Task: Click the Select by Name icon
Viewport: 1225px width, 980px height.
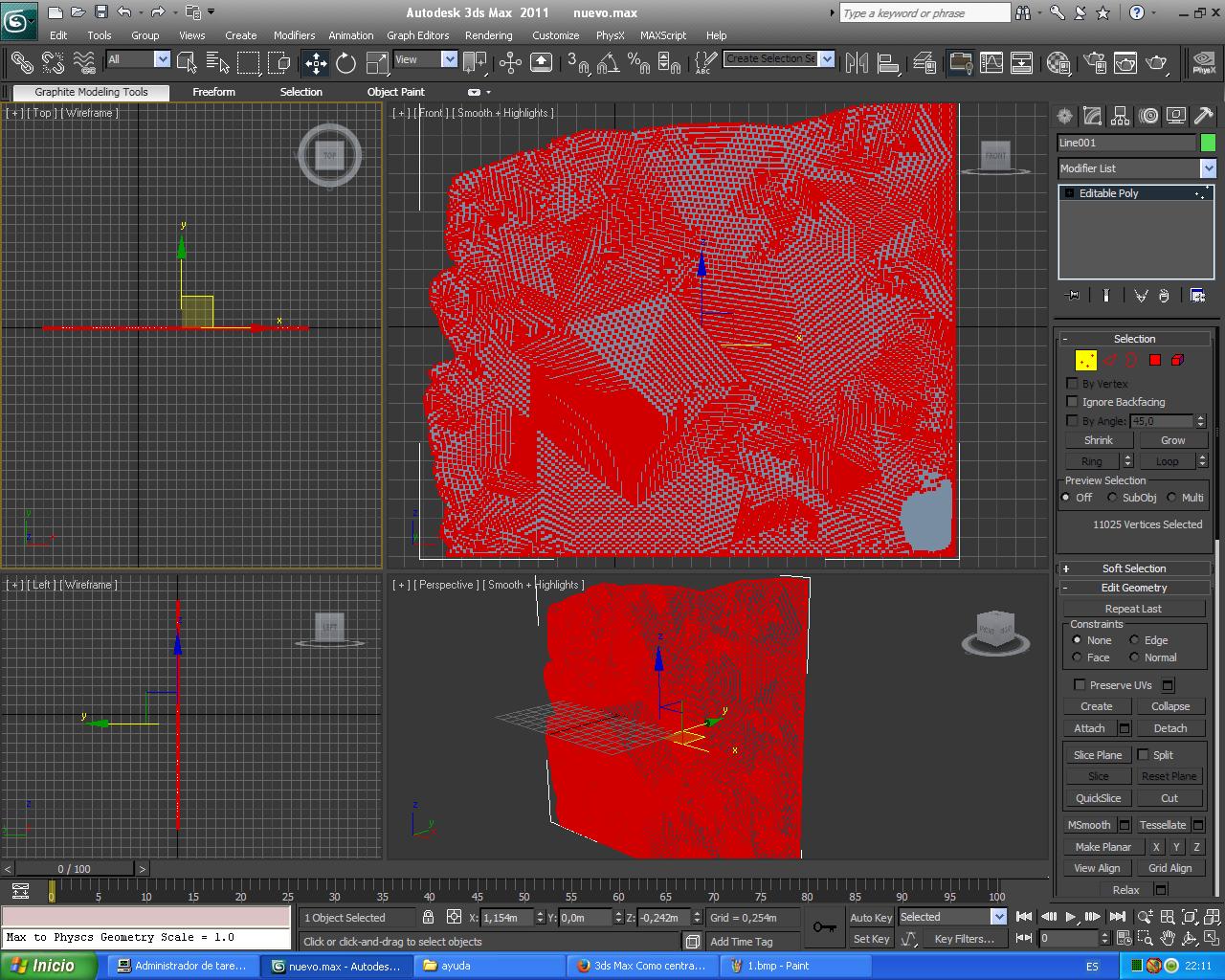Action: click(x=217, y=63)
